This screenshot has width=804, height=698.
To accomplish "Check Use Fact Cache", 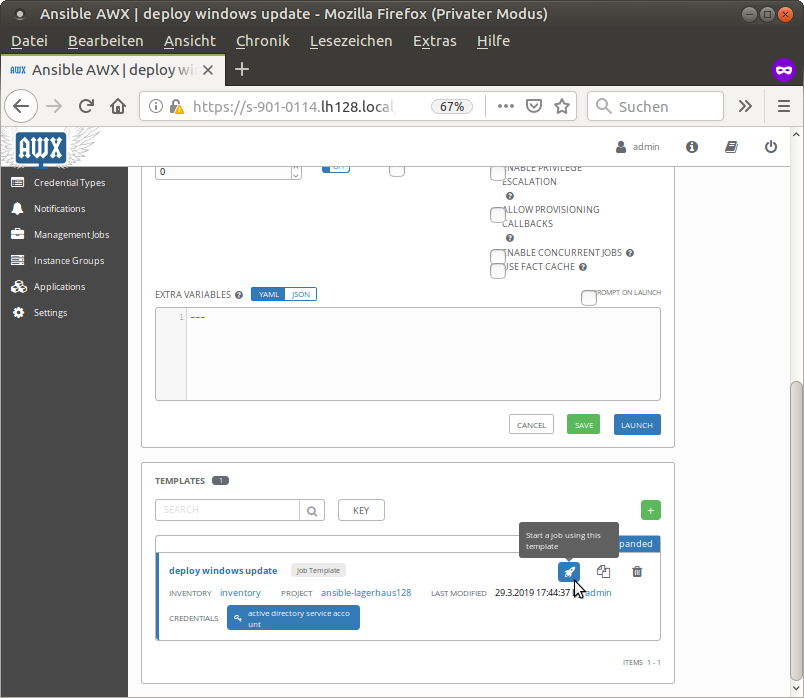I will 498,271.
